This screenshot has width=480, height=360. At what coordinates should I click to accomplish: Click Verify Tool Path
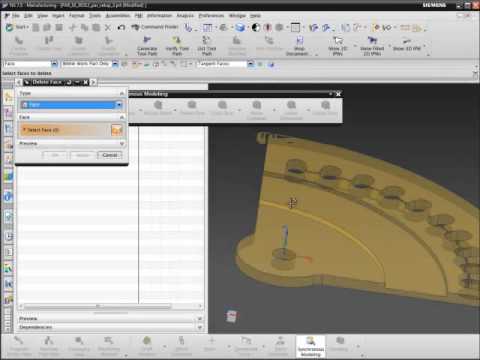pyautogui.click(x=177, y=46)
